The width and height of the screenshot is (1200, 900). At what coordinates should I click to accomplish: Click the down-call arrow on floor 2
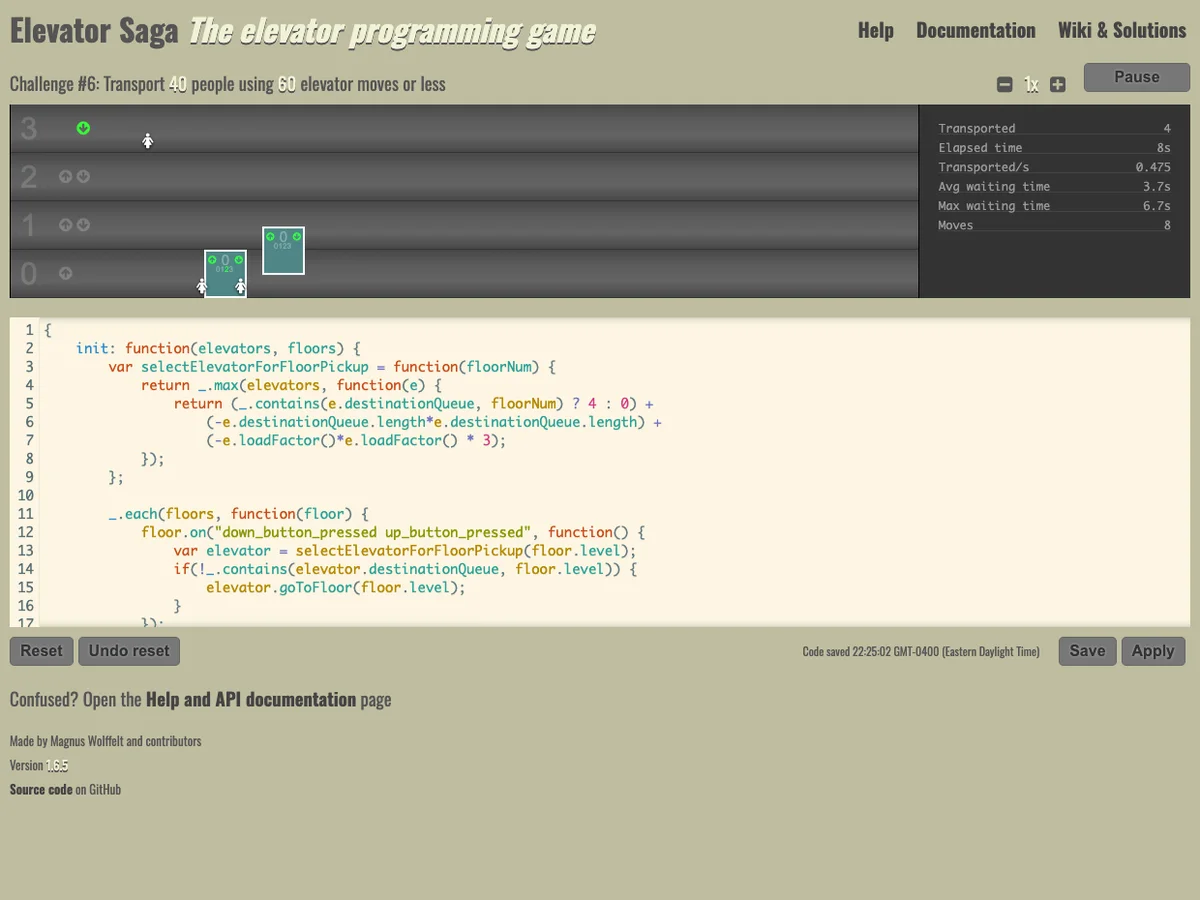(x=83, y=177)
